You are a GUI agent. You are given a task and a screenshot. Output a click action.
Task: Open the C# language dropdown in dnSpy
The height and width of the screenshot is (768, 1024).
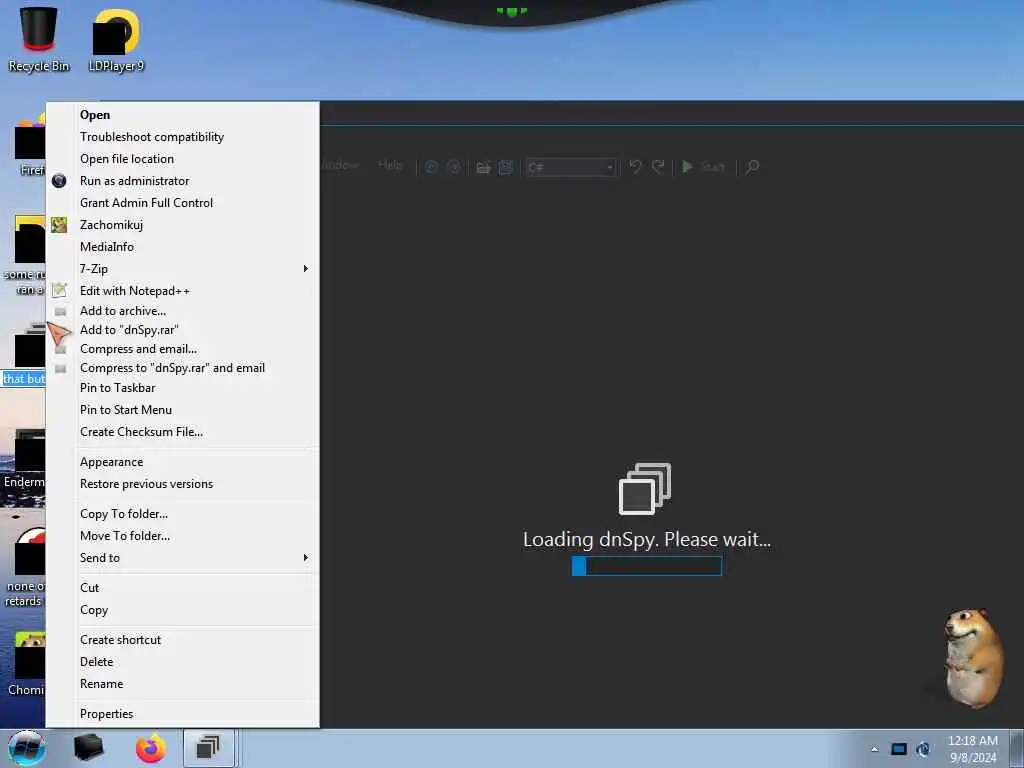pos(571,167)
